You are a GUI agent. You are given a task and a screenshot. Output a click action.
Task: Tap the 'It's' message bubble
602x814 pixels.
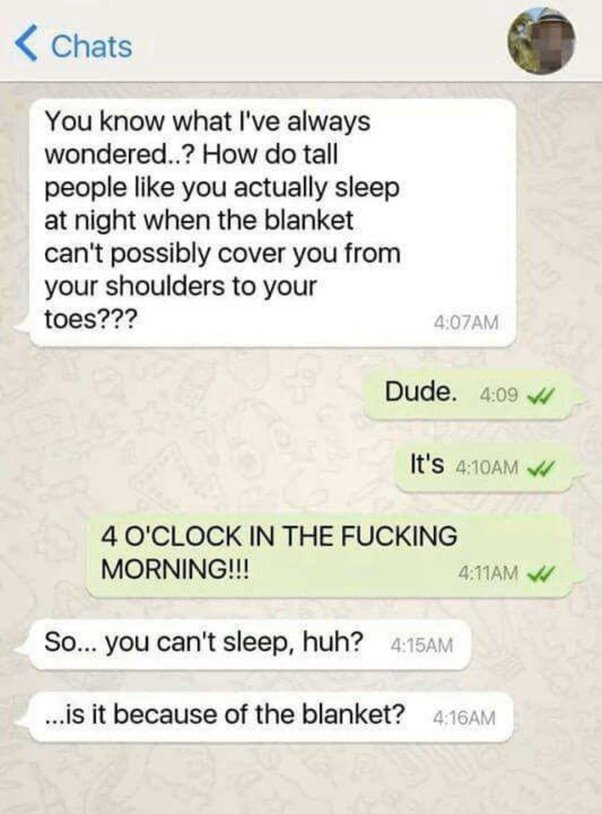[x=487, y=466]
